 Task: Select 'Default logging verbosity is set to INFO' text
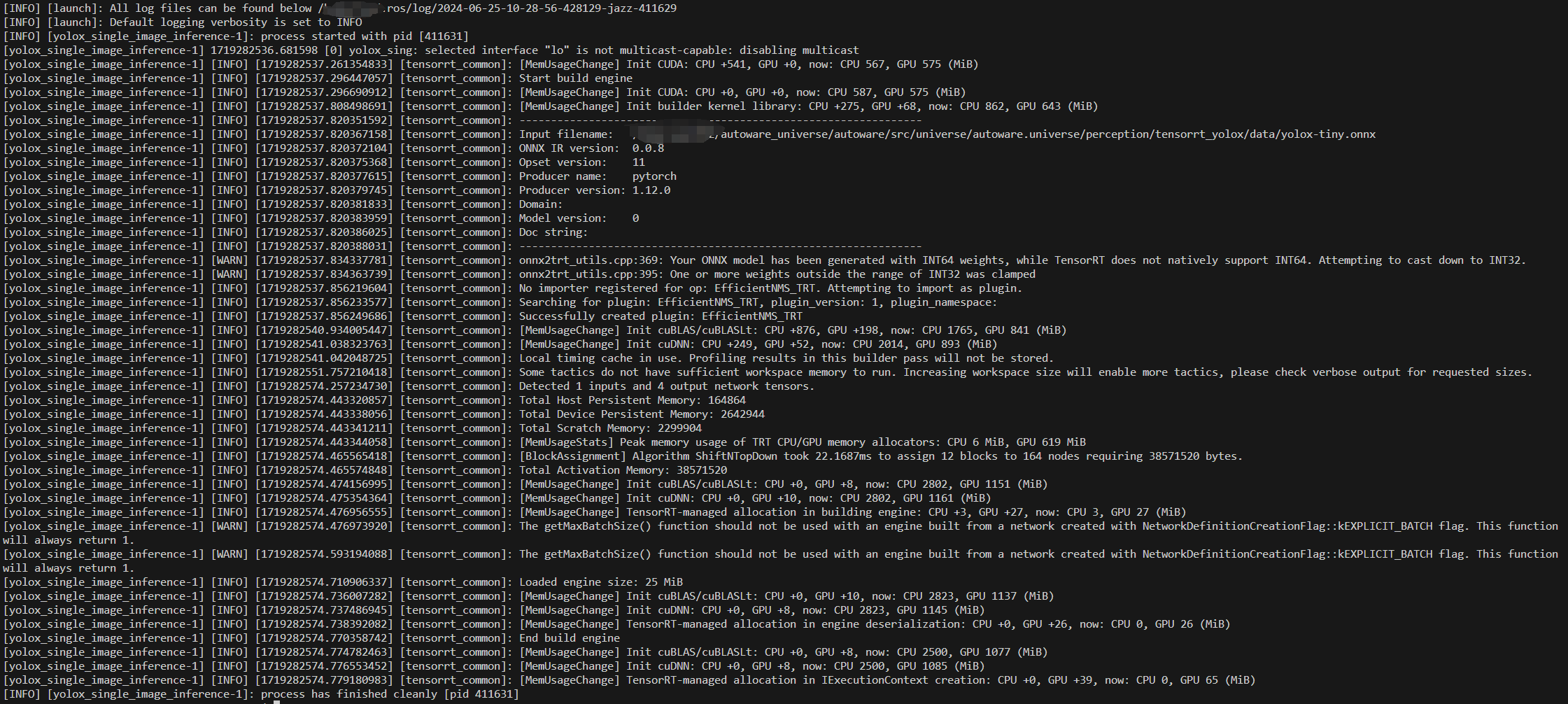tap(236, 22)
